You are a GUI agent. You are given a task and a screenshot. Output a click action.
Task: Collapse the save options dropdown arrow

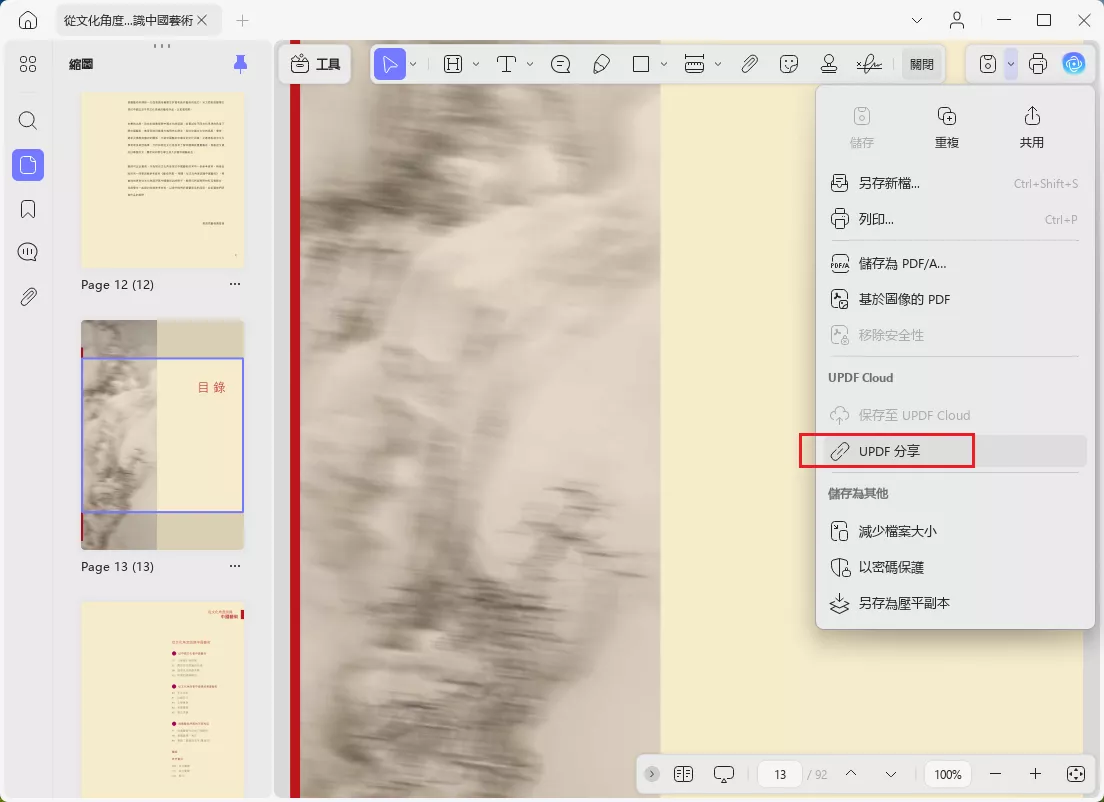click(1010, 65)
